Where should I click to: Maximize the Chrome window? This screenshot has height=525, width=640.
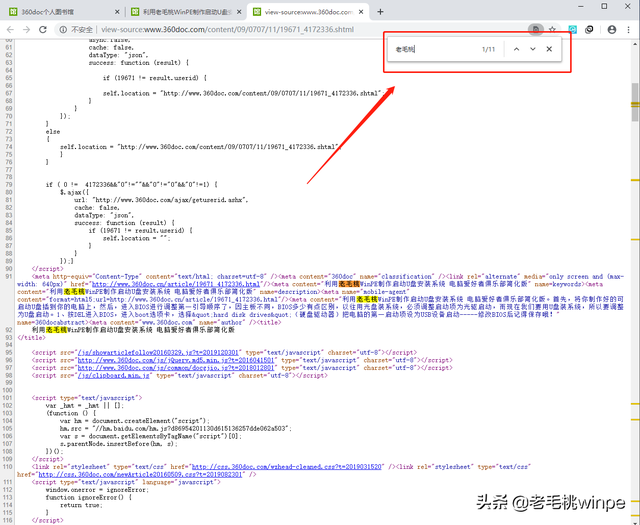point(604,6)
